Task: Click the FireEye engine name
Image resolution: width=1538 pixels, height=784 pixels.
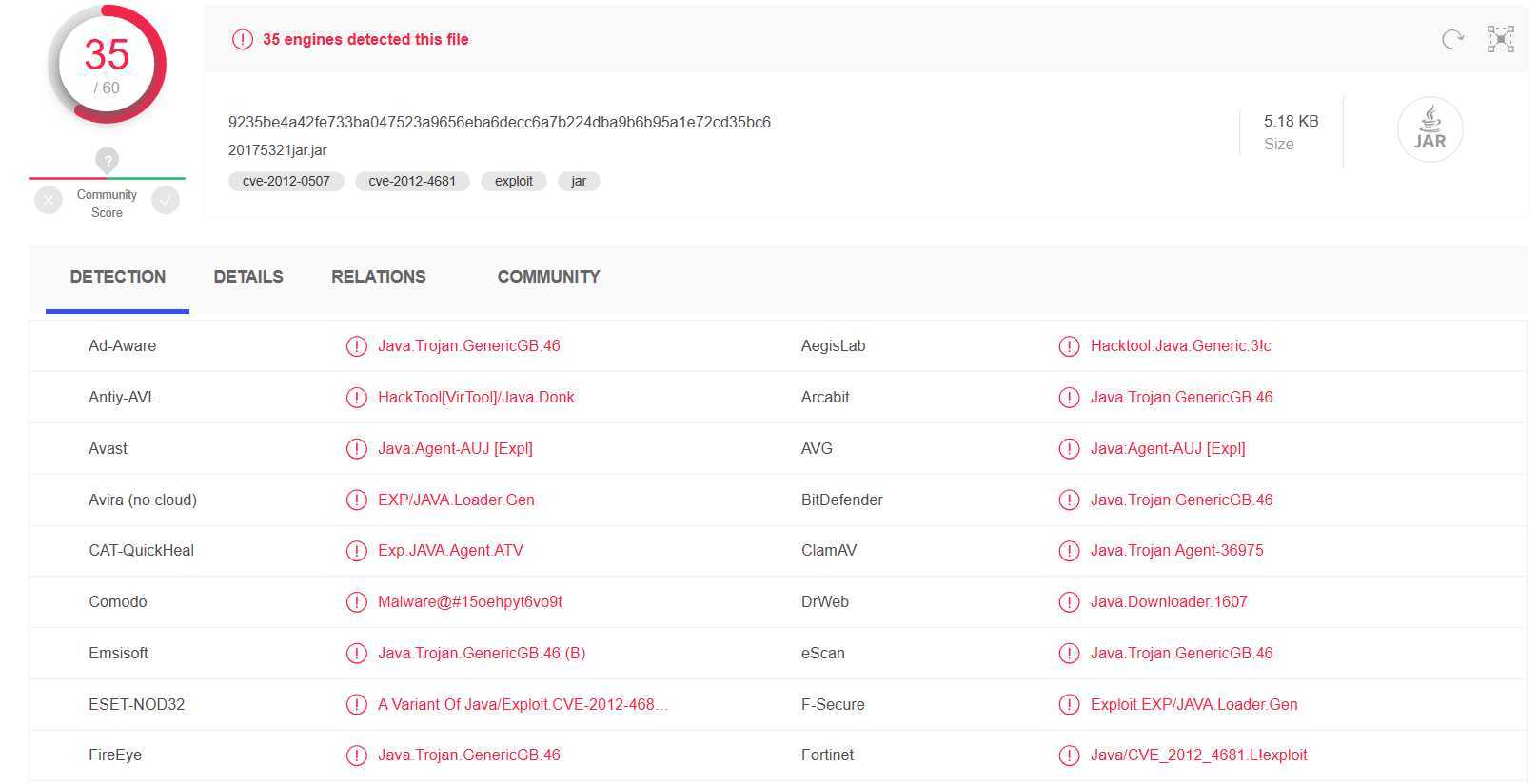Action: (115, 755)
